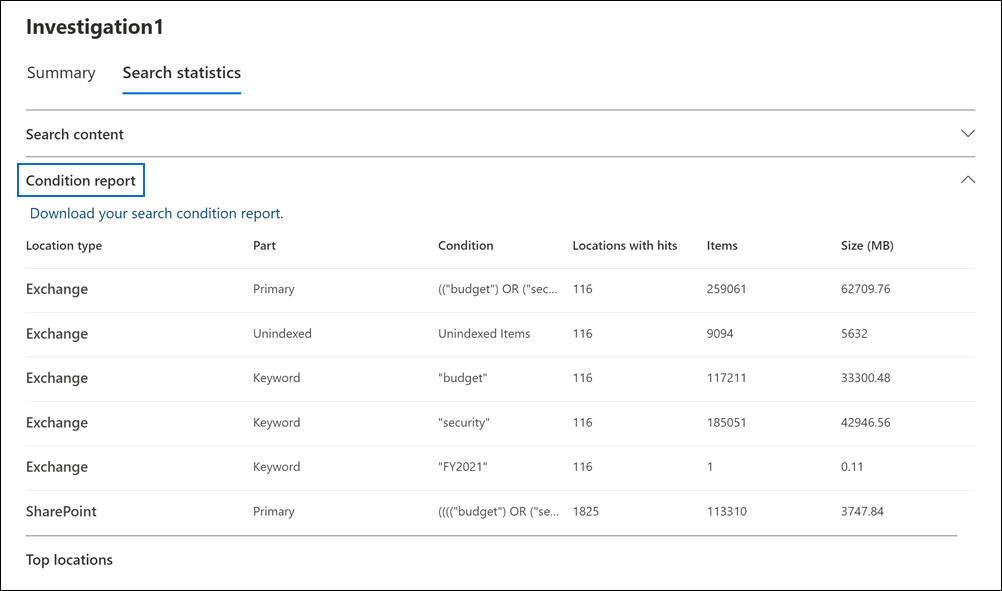Image resolution: width=1002 pixels, height=591 pixels.
Task: Open the Top locations section
Action: tap(69, 559)
